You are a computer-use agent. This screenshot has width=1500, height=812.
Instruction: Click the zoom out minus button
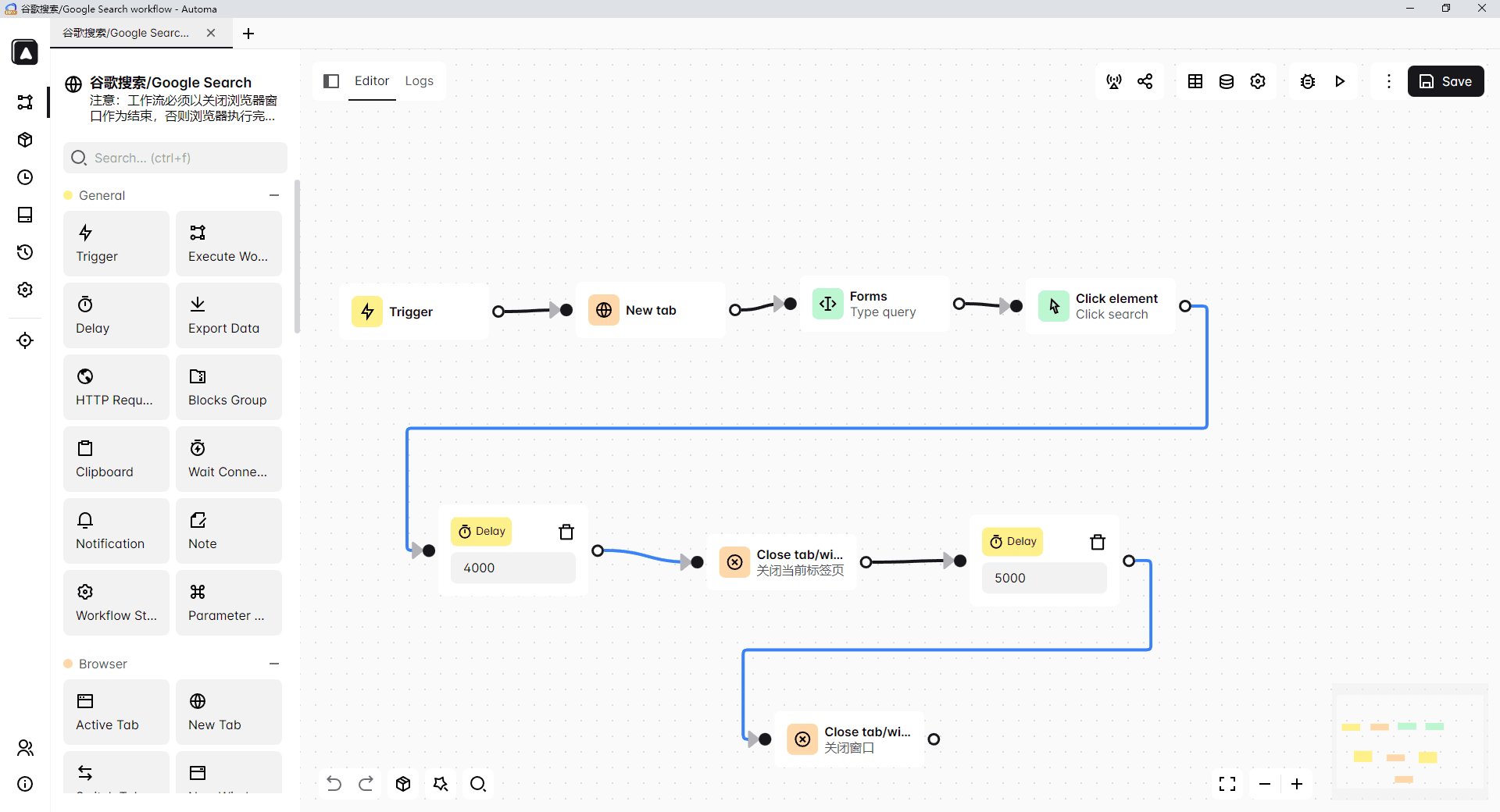1265,784
